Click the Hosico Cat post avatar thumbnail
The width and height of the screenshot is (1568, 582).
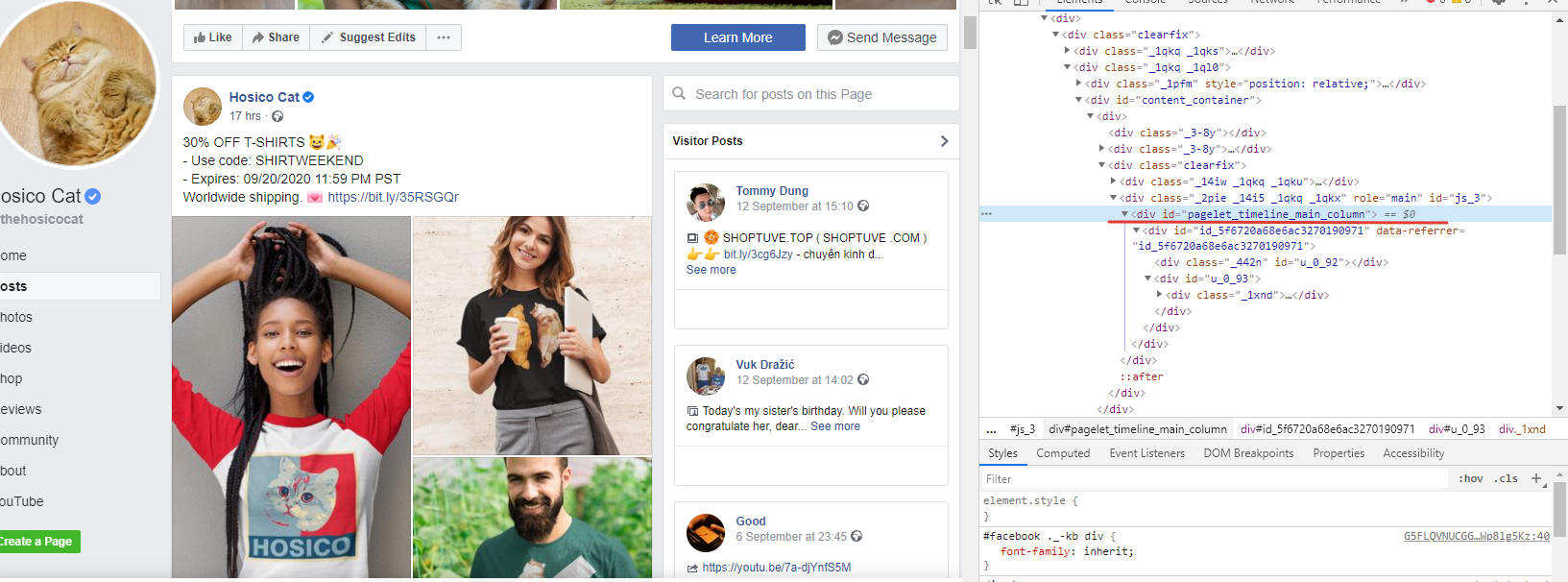point(203,107)
